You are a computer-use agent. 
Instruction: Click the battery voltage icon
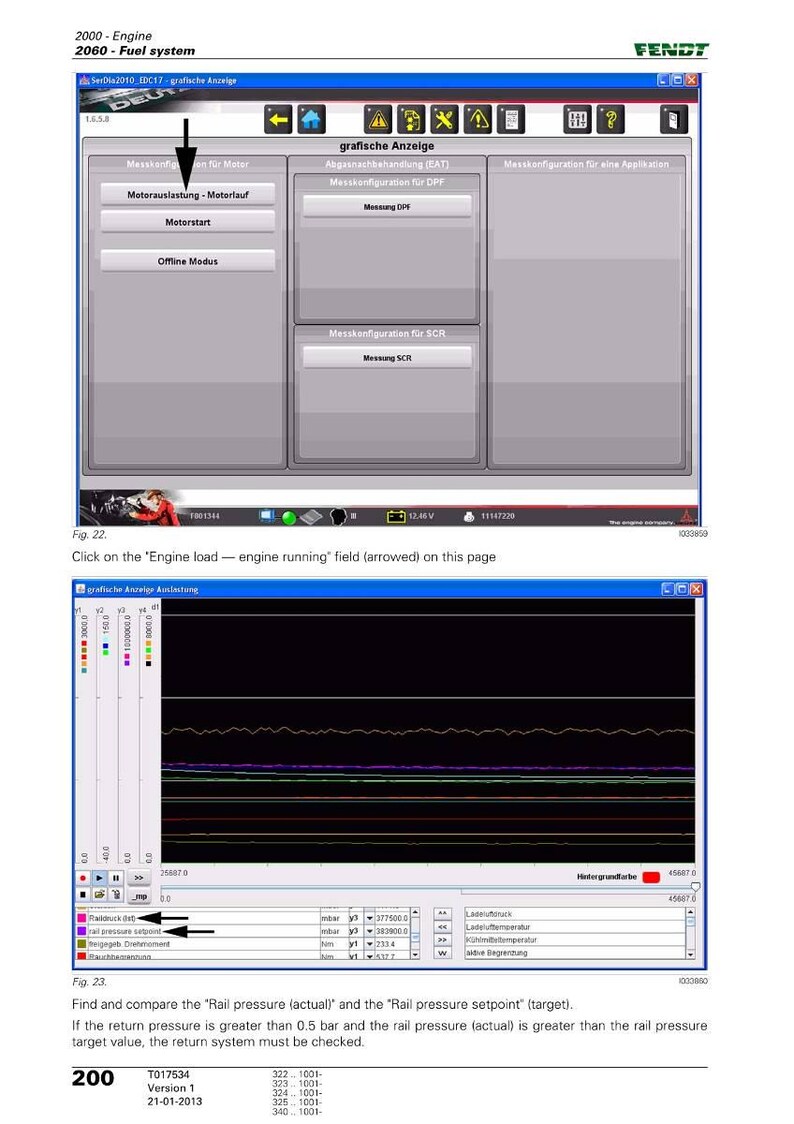(x=396, y=516)
